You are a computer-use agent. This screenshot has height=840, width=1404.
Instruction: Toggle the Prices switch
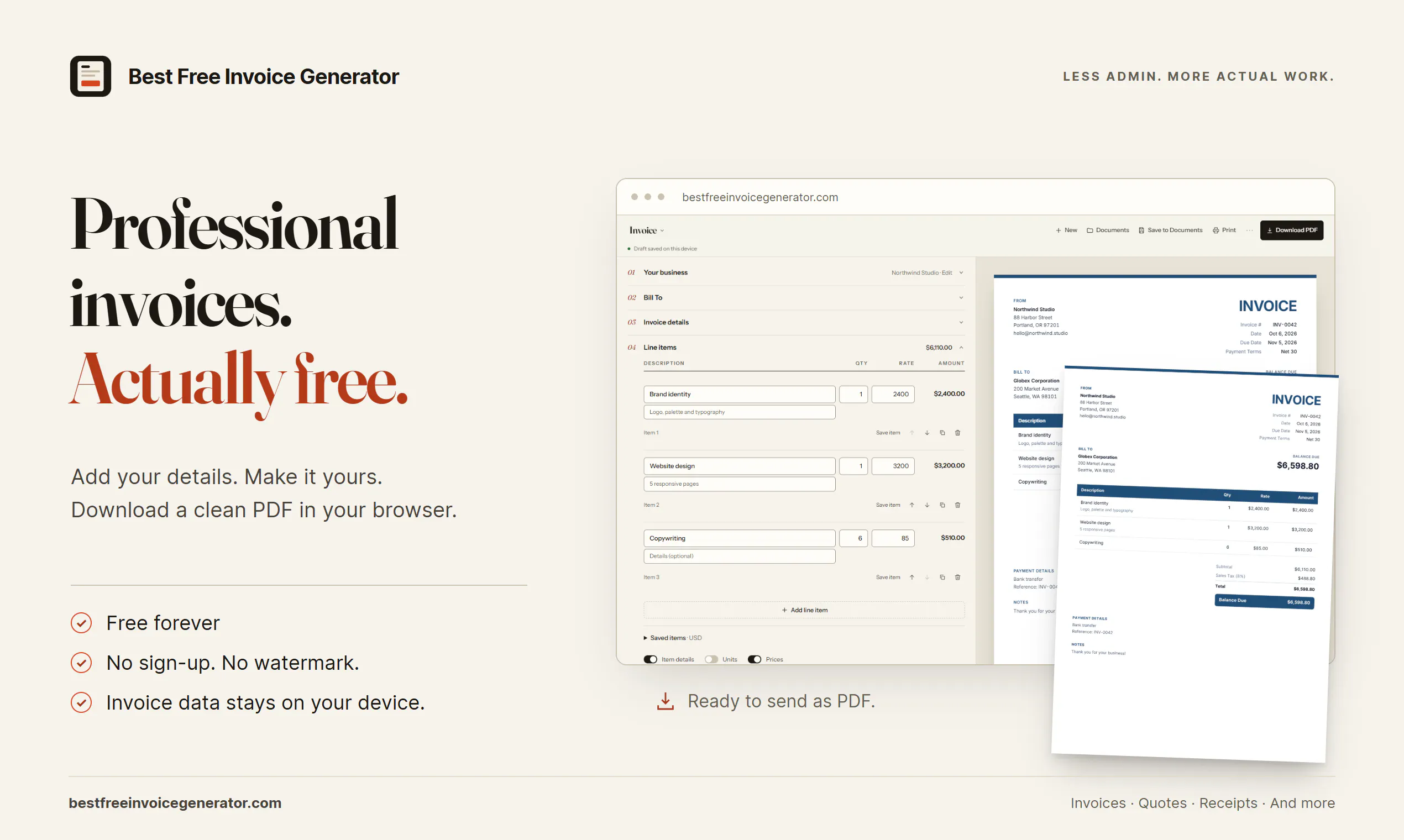click(754, 659)
